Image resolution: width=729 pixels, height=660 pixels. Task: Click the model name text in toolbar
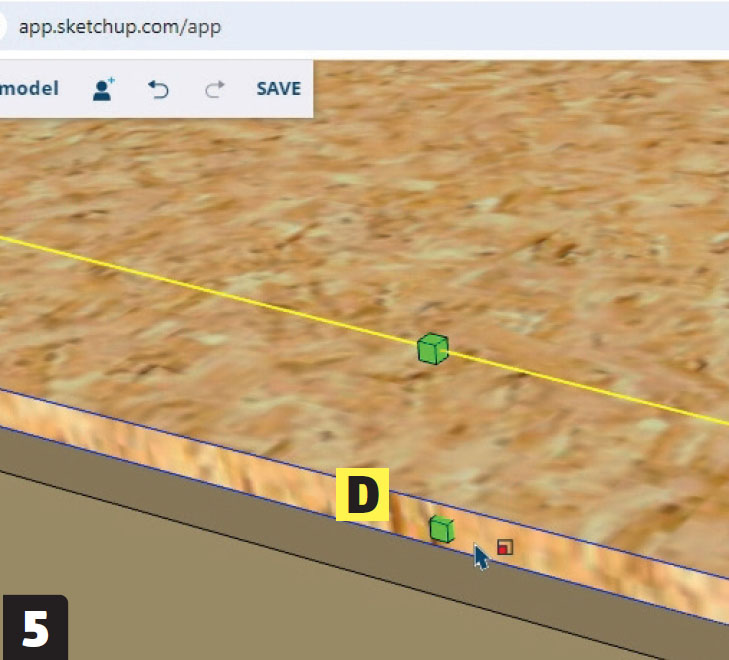tap(29, 88)
